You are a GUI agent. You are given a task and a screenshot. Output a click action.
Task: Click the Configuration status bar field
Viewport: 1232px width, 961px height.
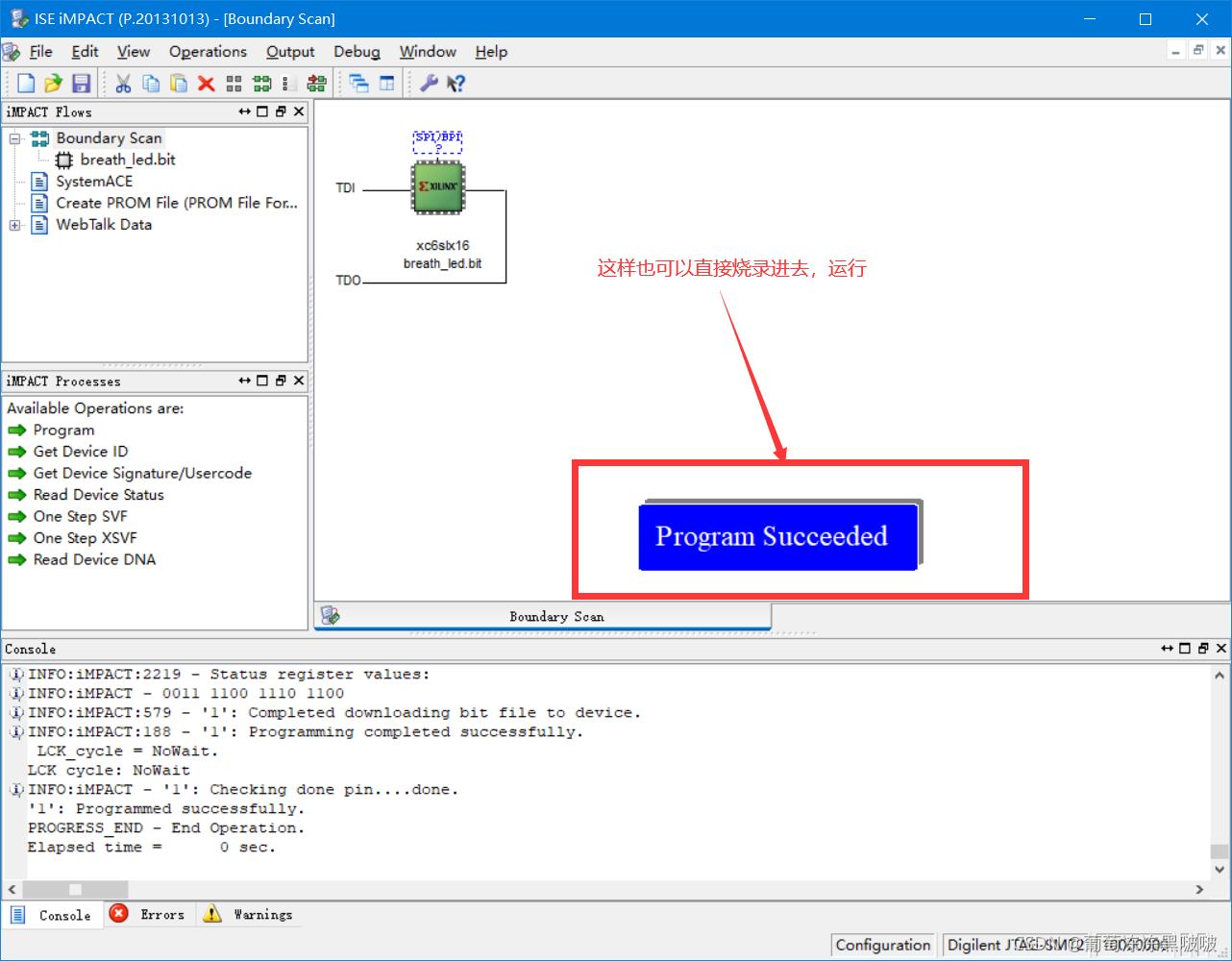[883, 945]
